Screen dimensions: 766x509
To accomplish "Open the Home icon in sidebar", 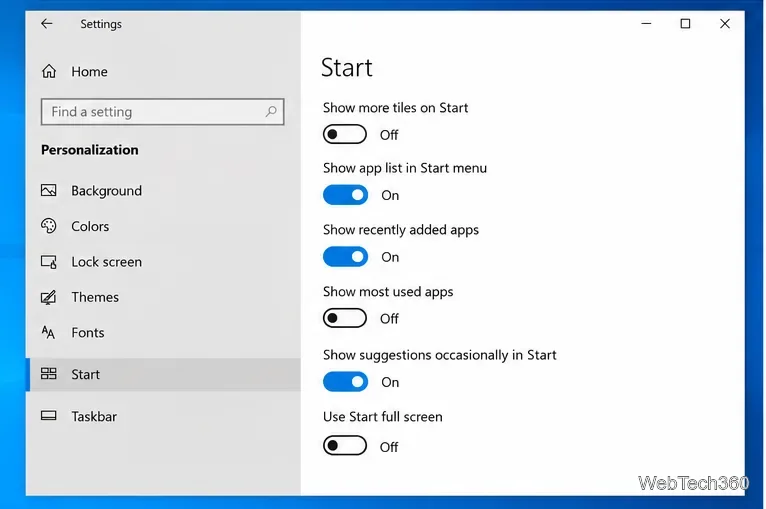I will pos(49,71).
